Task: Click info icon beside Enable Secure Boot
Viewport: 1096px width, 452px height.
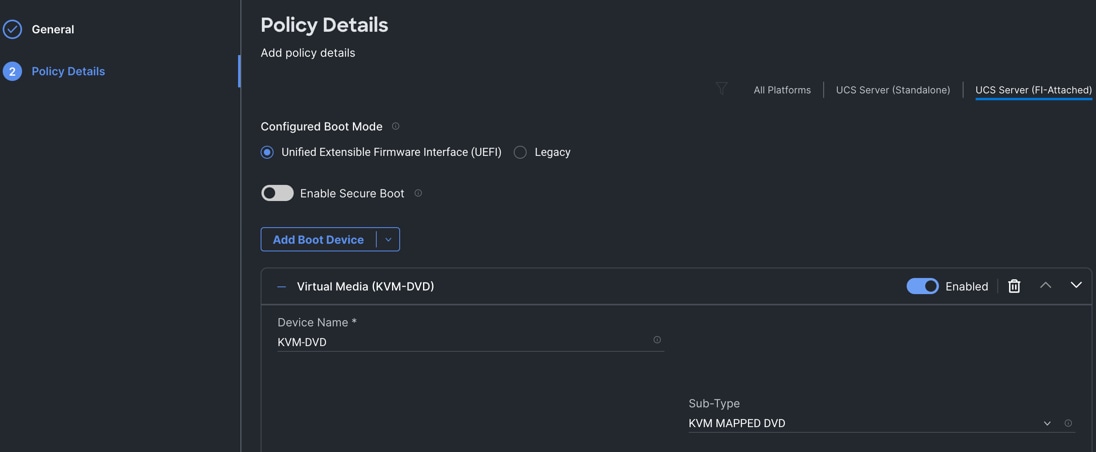Action: tap(418, 193)
